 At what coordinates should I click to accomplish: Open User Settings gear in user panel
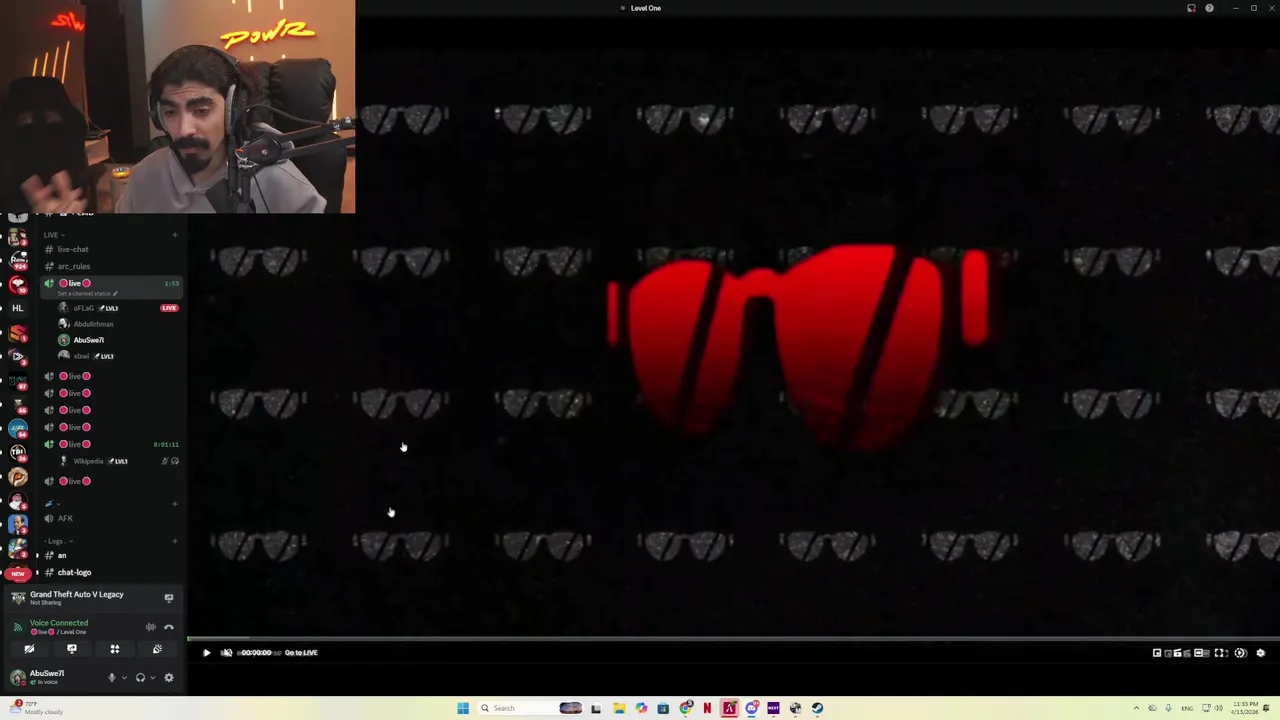tap(168, 677)
